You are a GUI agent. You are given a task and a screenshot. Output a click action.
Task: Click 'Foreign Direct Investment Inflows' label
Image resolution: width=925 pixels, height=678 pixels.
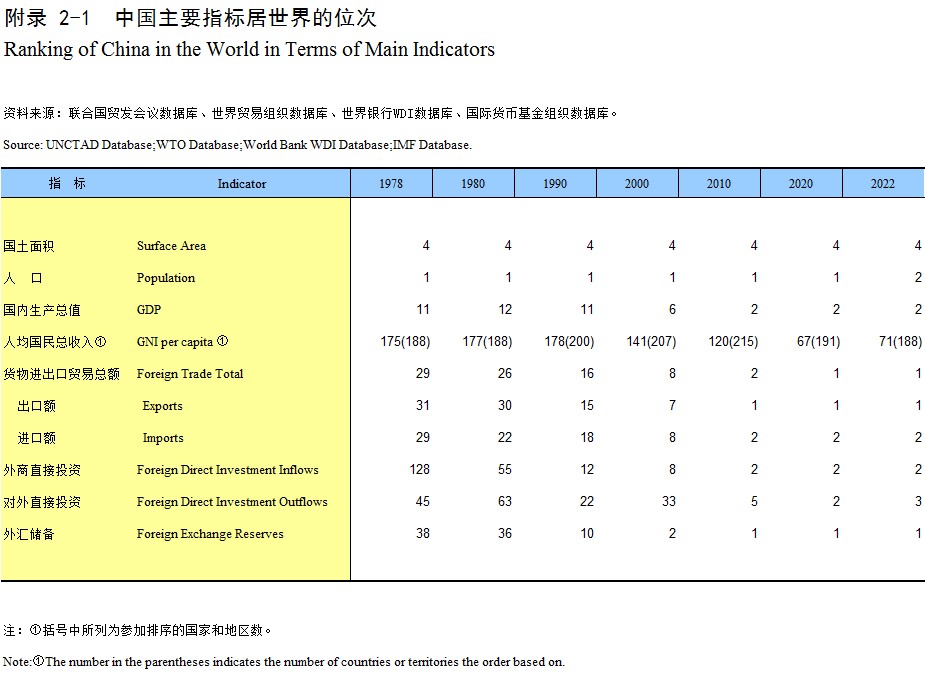[228, 470]
